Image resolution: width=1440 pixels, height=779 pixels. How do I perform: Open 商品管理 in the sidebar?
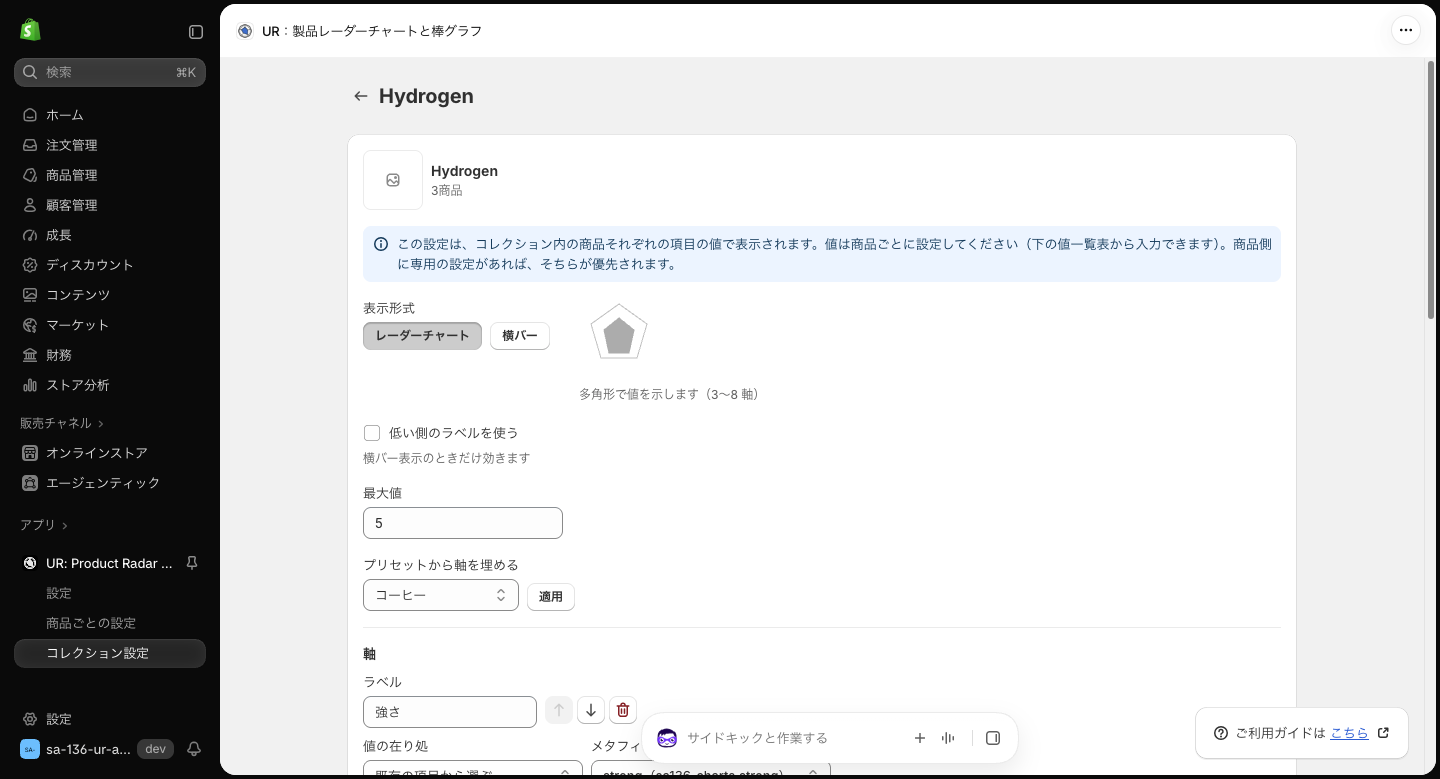(110, 175)
